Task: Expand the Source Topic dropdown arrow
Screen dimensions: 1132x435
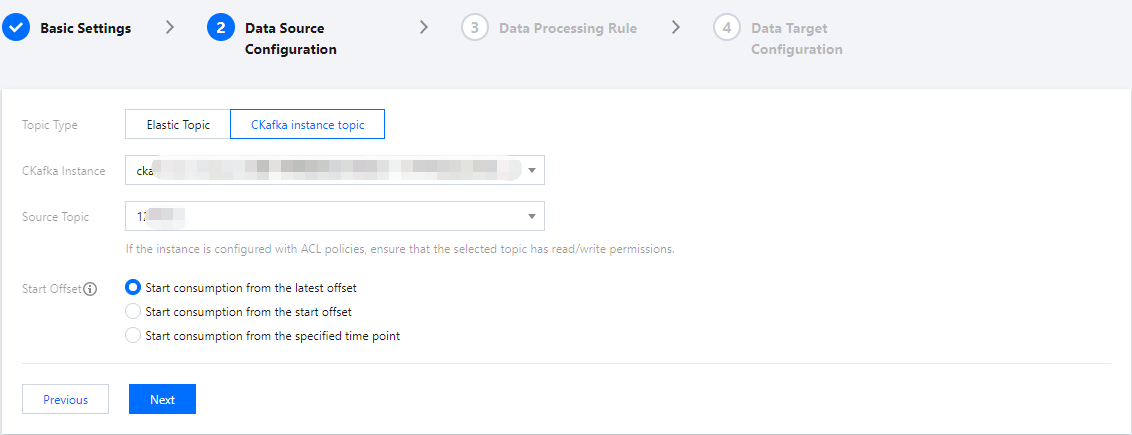Action: click(x=531, y=216)
